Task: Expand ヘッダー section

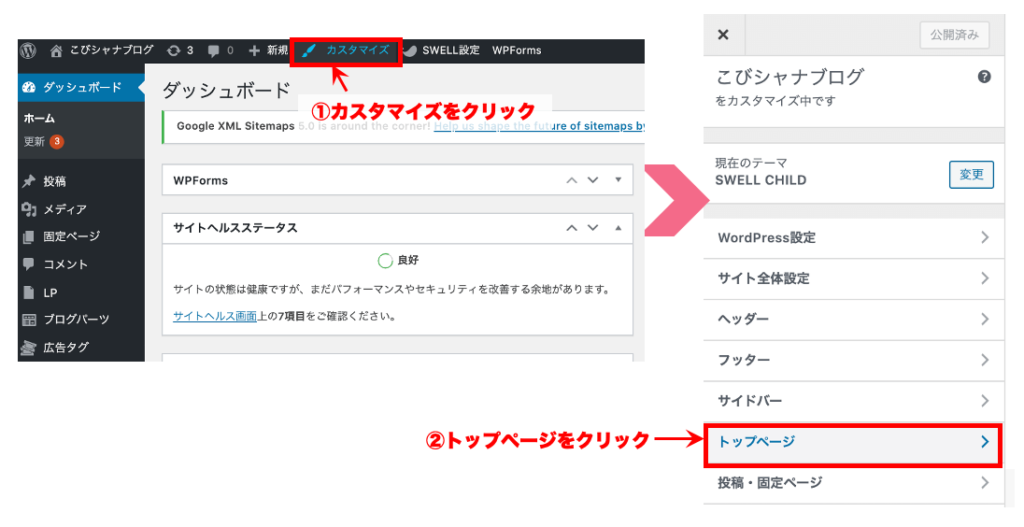Action: tap(854, 319)
